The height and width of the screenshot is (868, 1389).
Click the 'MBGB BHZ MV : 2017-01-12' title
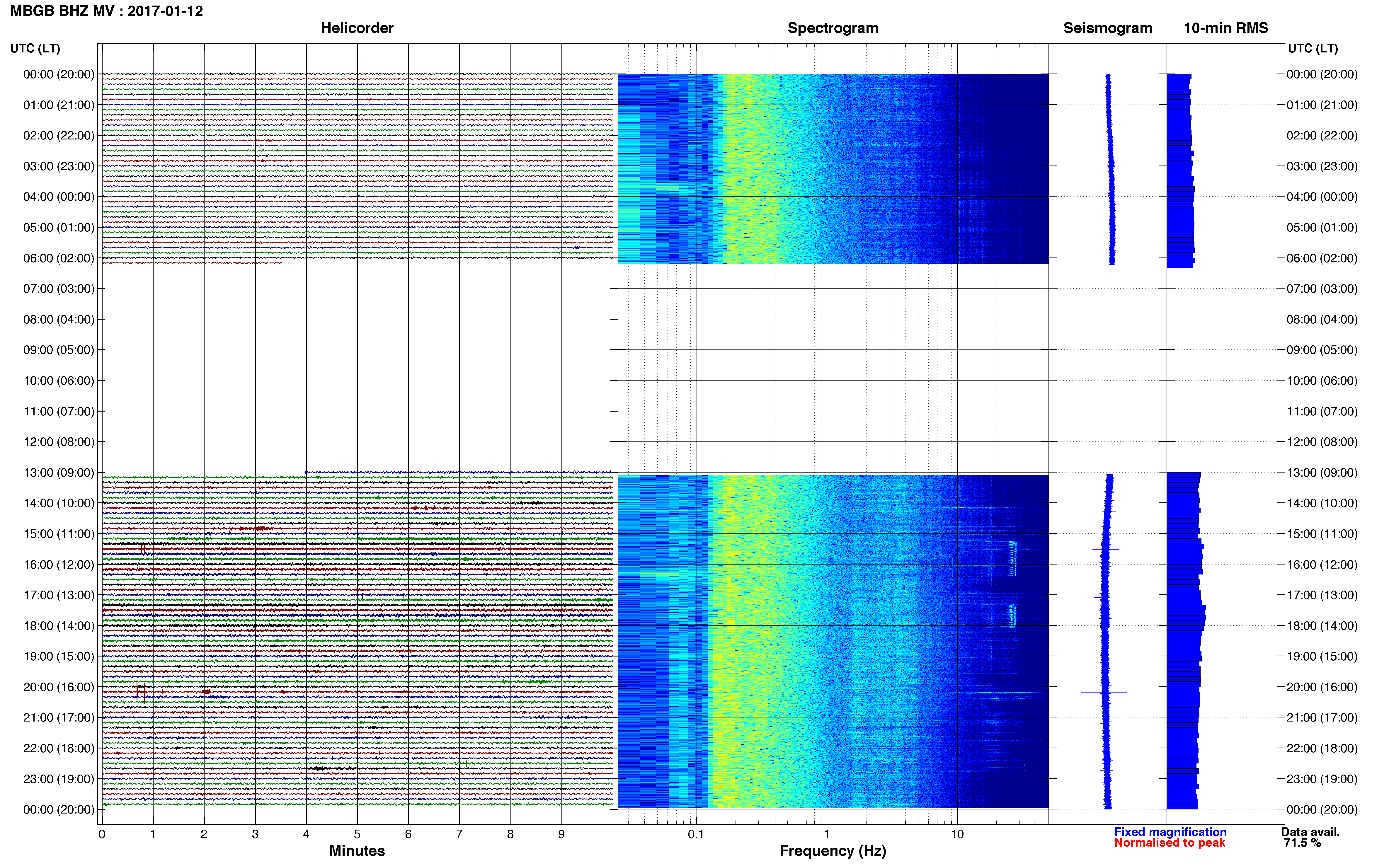pyautogui.click(x=107, y=11)
